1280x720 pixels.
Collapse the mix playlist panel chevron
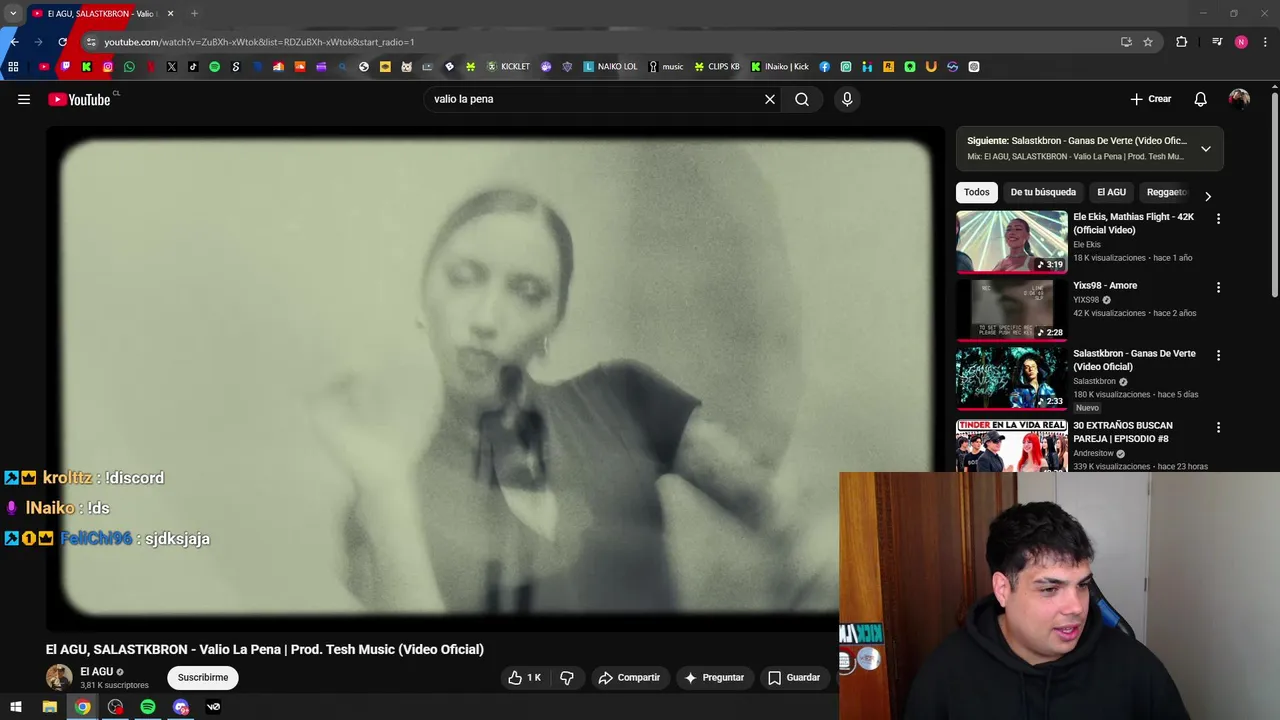[1206, 149]
